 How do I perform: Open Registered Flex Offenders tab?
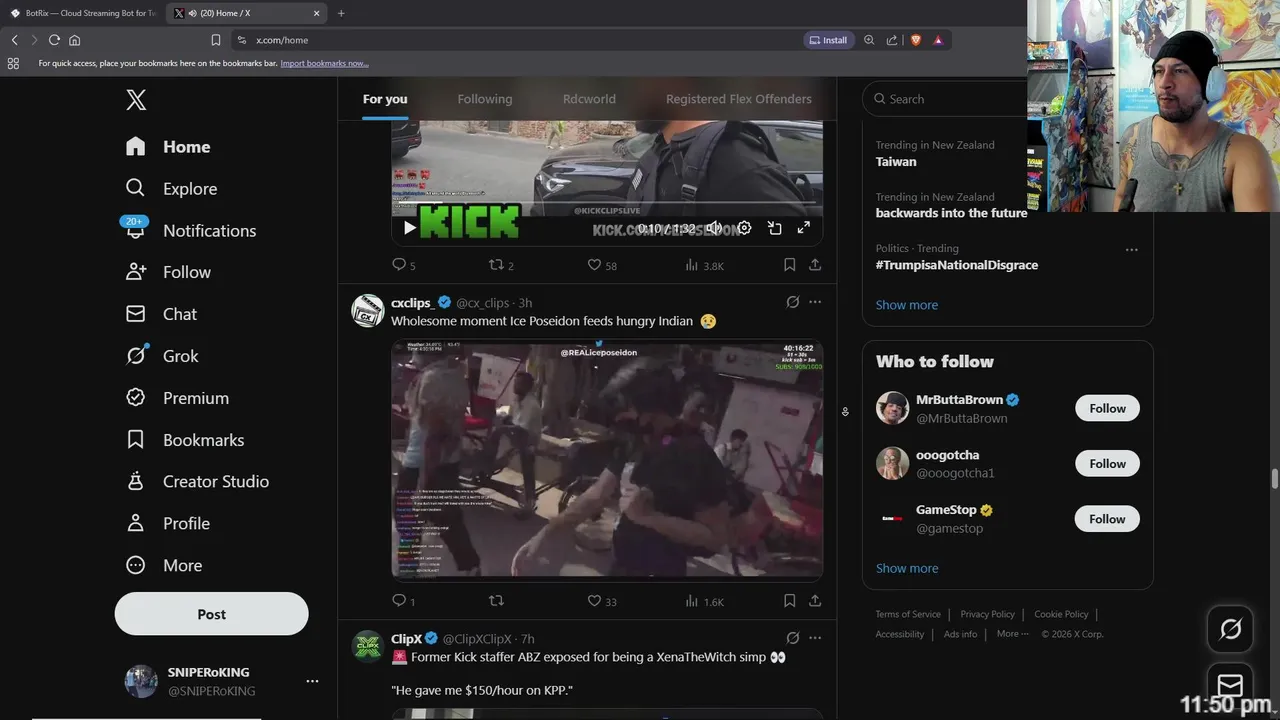(x=739, y=99)
